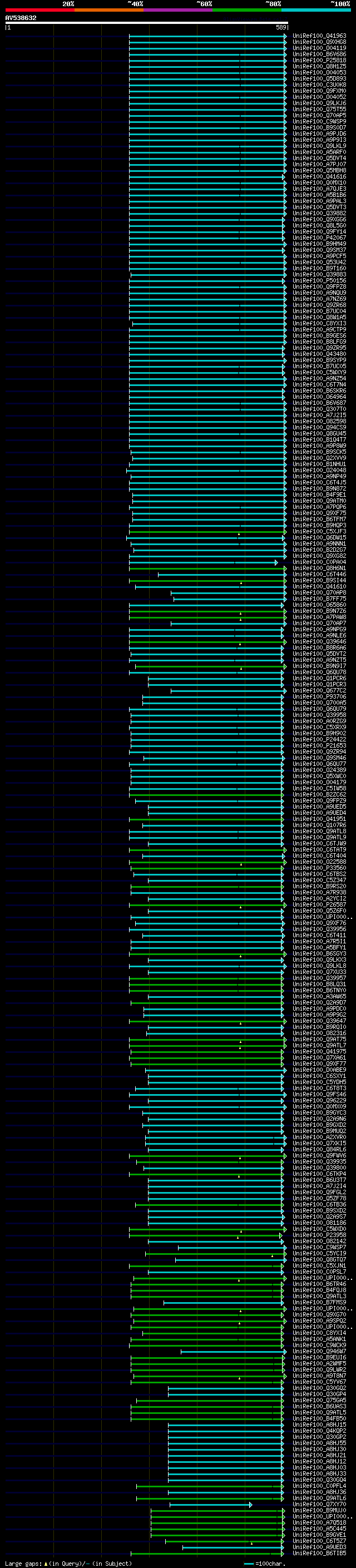Open hit UniRef100_P25818
Viewport: 356px width, 1568px height.
click(x=319, y=60)
